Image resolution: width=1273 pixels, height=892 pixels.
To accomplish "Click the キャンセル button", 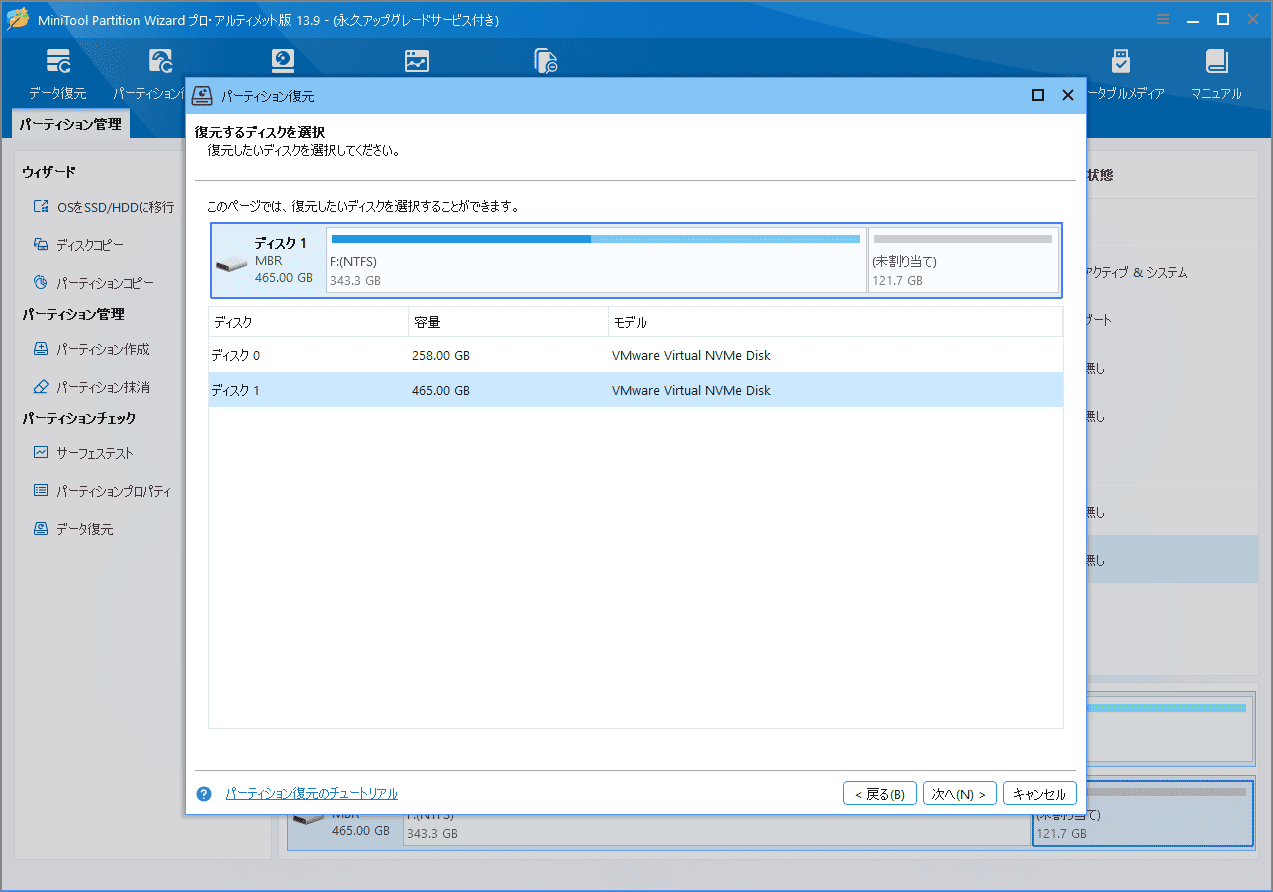I will point(1040,794).
